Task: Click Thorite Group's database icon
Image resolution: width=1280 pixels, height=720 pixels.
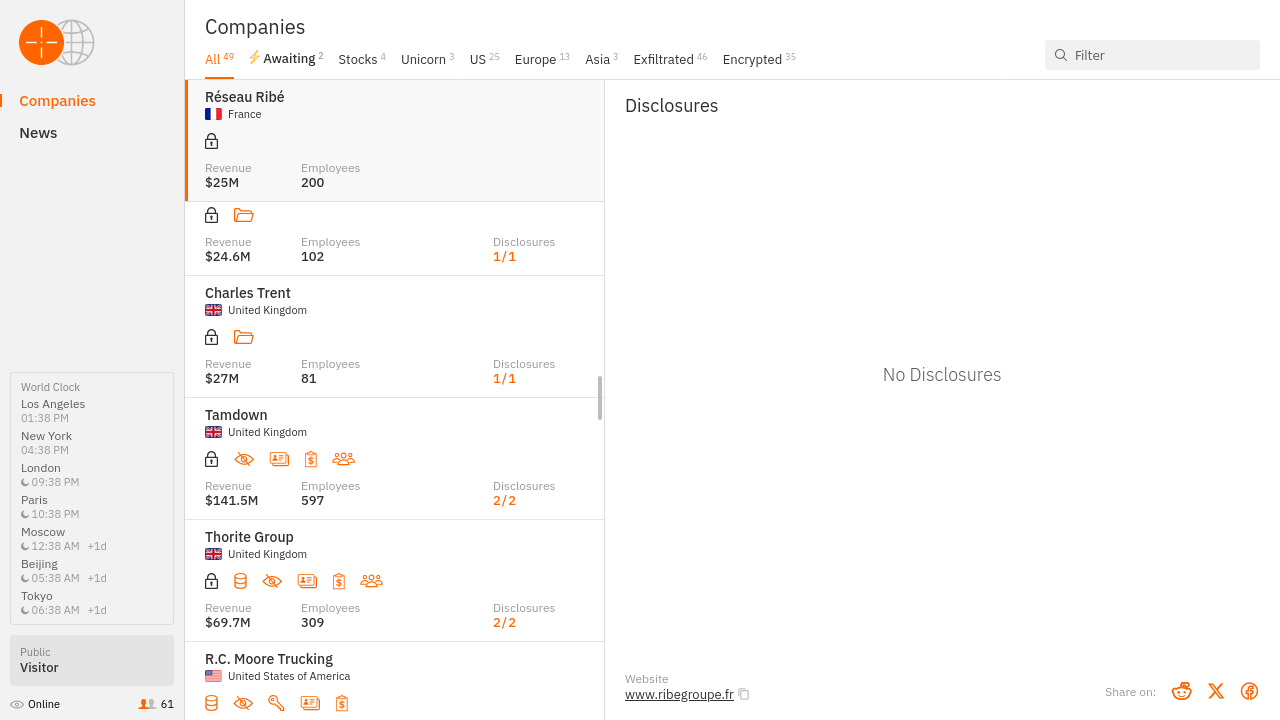Action: click(240, 581)
